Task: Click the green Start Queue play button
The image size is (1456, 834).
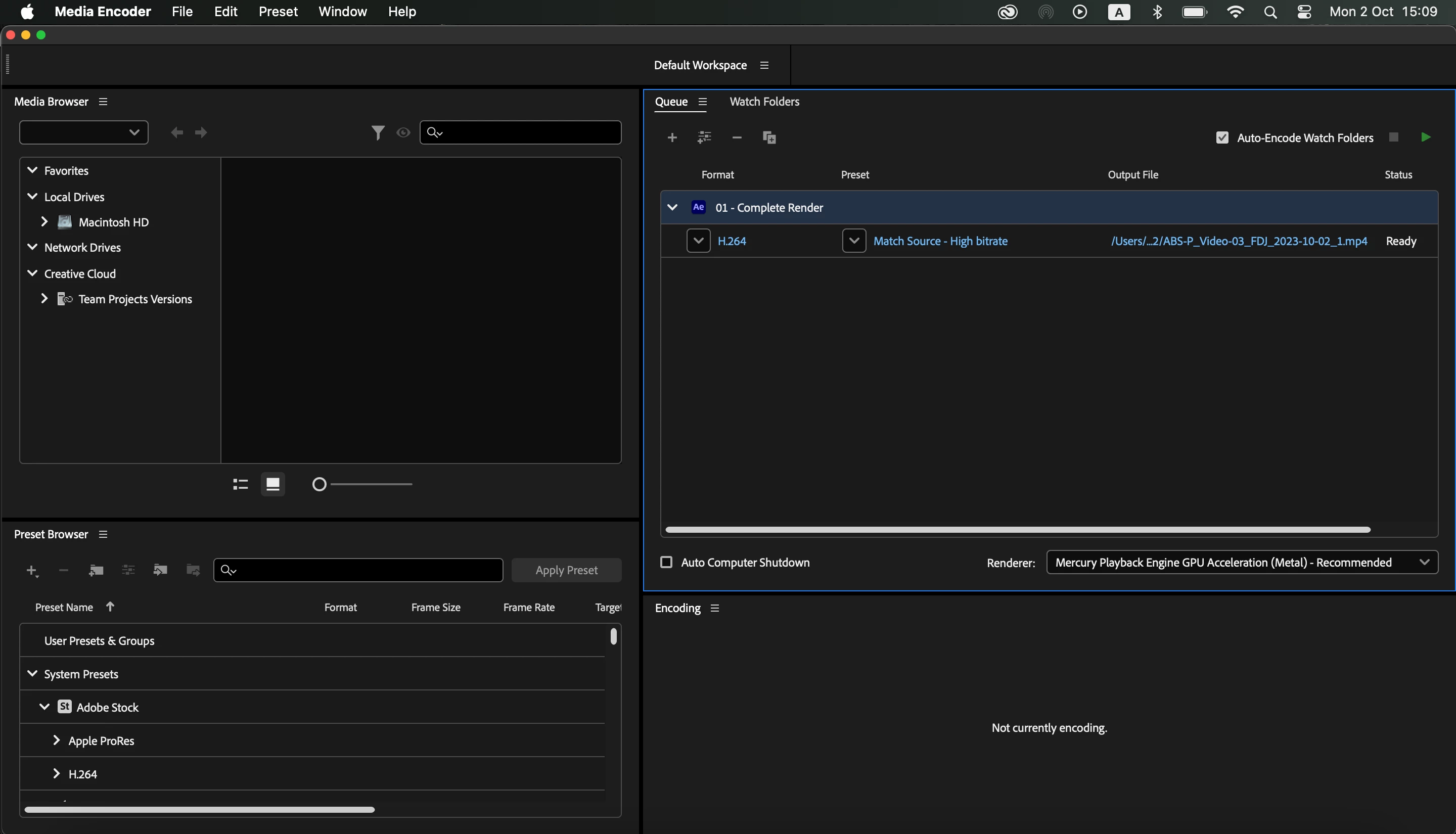Action: click(1426, 137)
